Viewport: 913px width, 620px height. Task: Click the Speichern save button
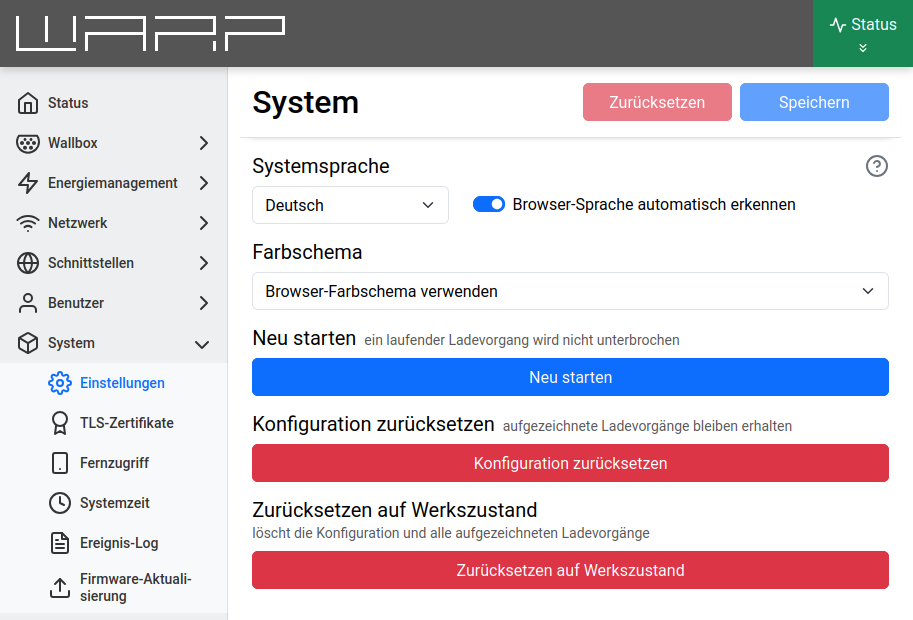[x=814, y=102]
